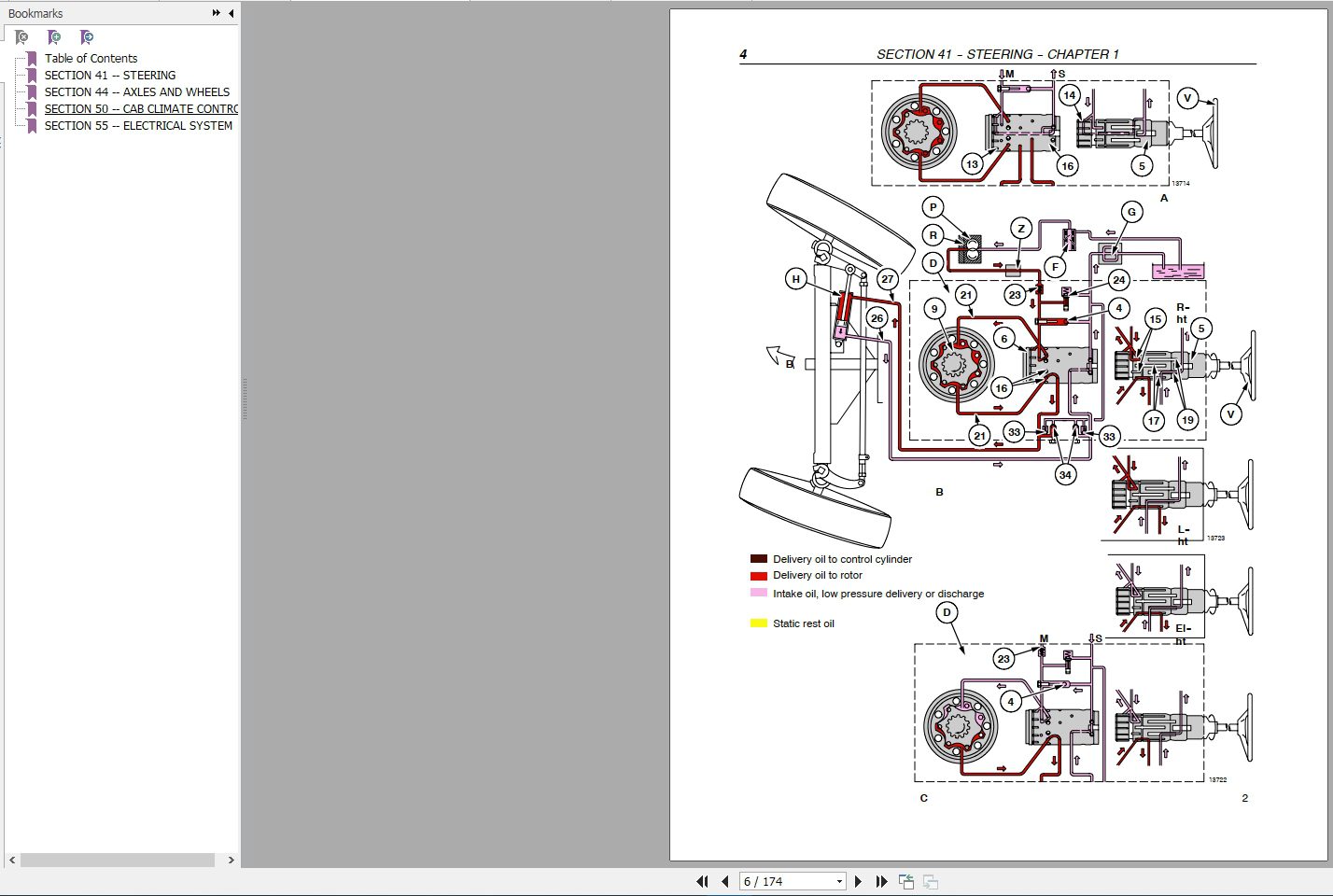Open the Table of Contents bookmark
The height and width of the screenshot is (896, 1333).
pyautogui.click(x=91, y=58)
